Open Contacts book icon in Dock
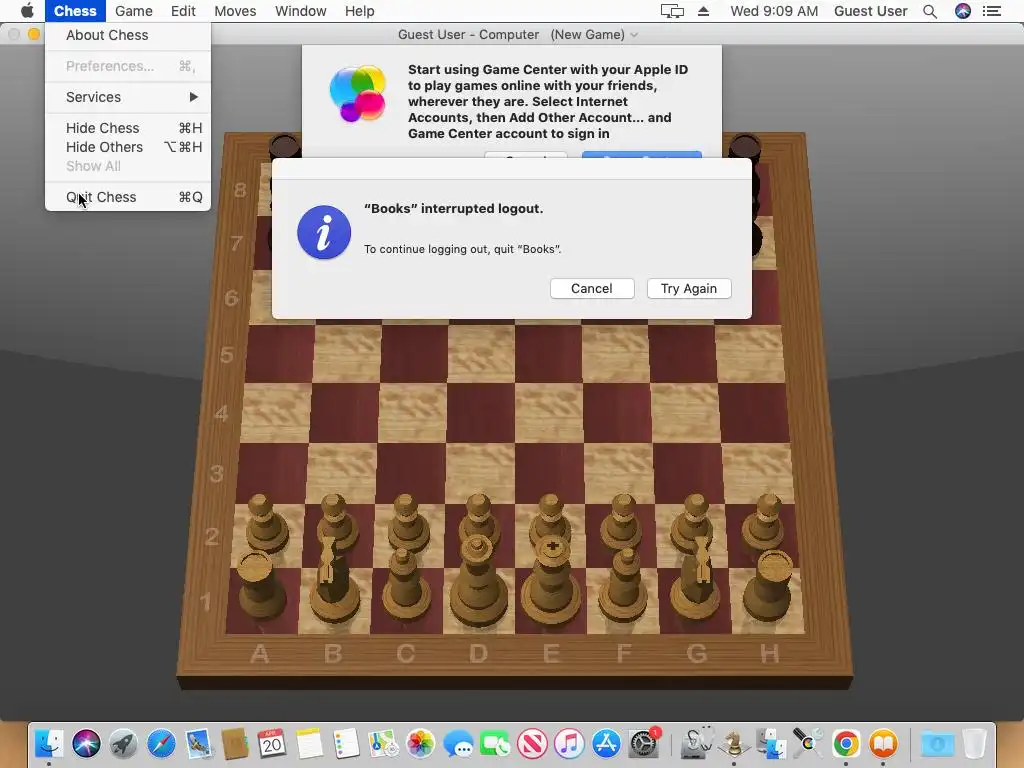This screenshot has height=768, width=1024. (x=234, y=743)
